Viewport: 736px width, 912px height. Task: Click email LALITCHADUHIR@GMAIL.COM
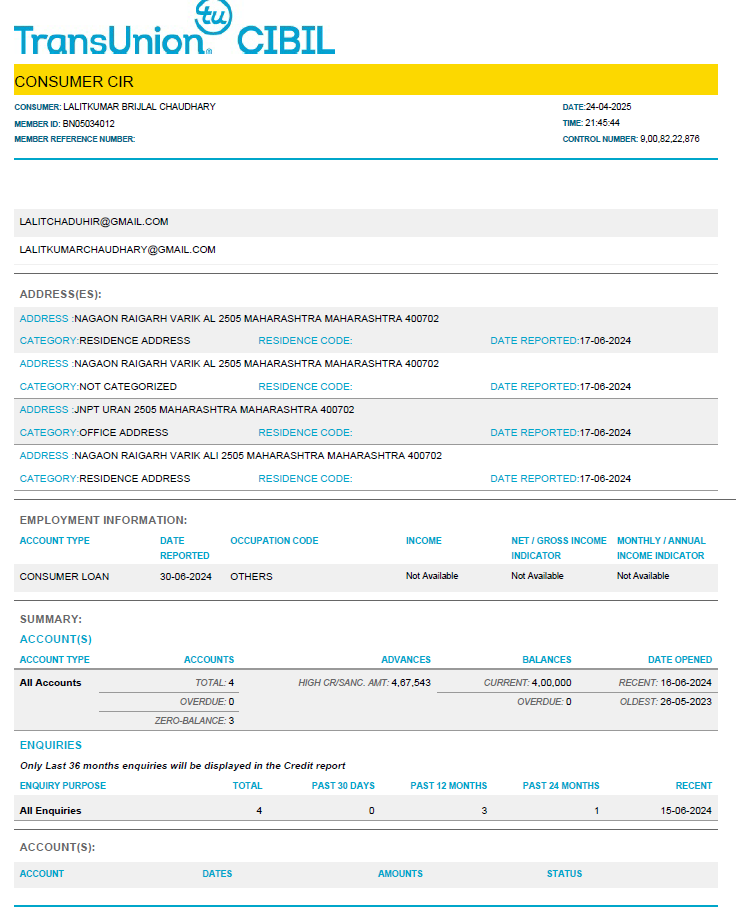click(94, 222)
